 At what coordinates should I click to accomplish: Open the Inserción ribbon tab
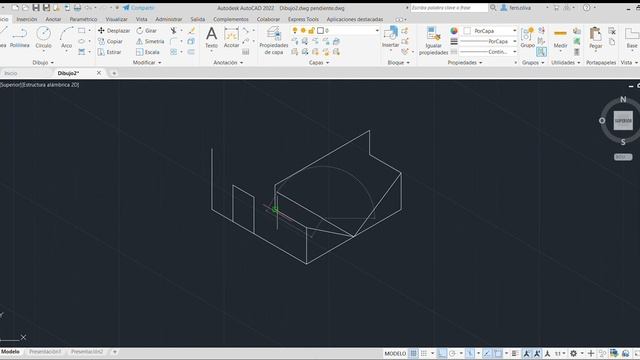point(27,19)
